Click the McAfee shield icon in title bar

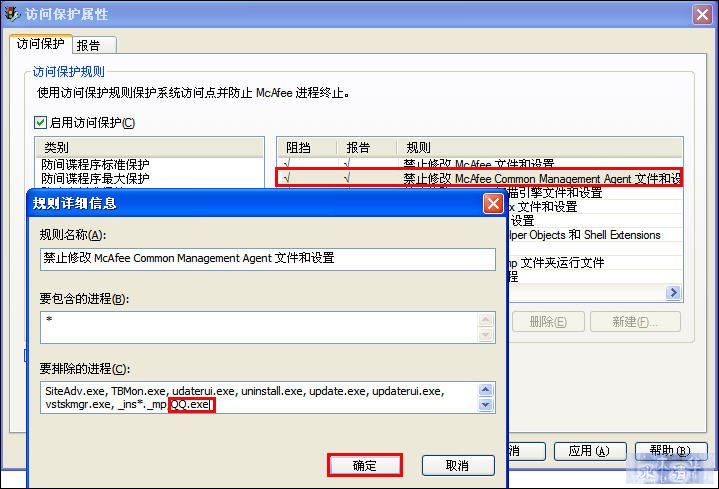click(12, 14)
